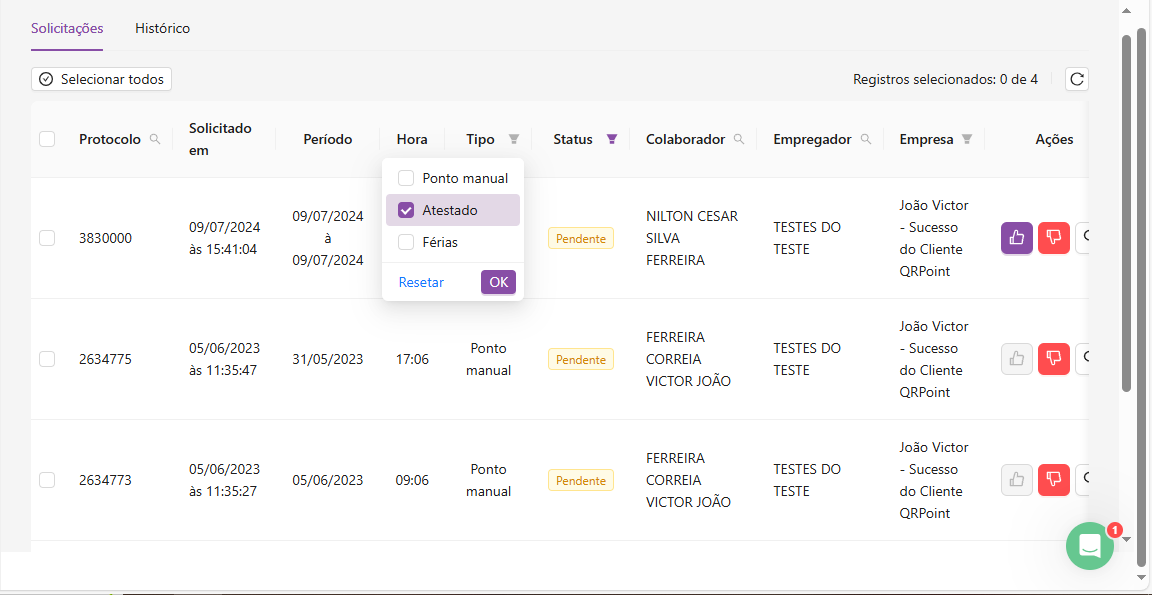Click the Resetar link in the filter popup
1152x595 pixels.
[x=421, y=282]
